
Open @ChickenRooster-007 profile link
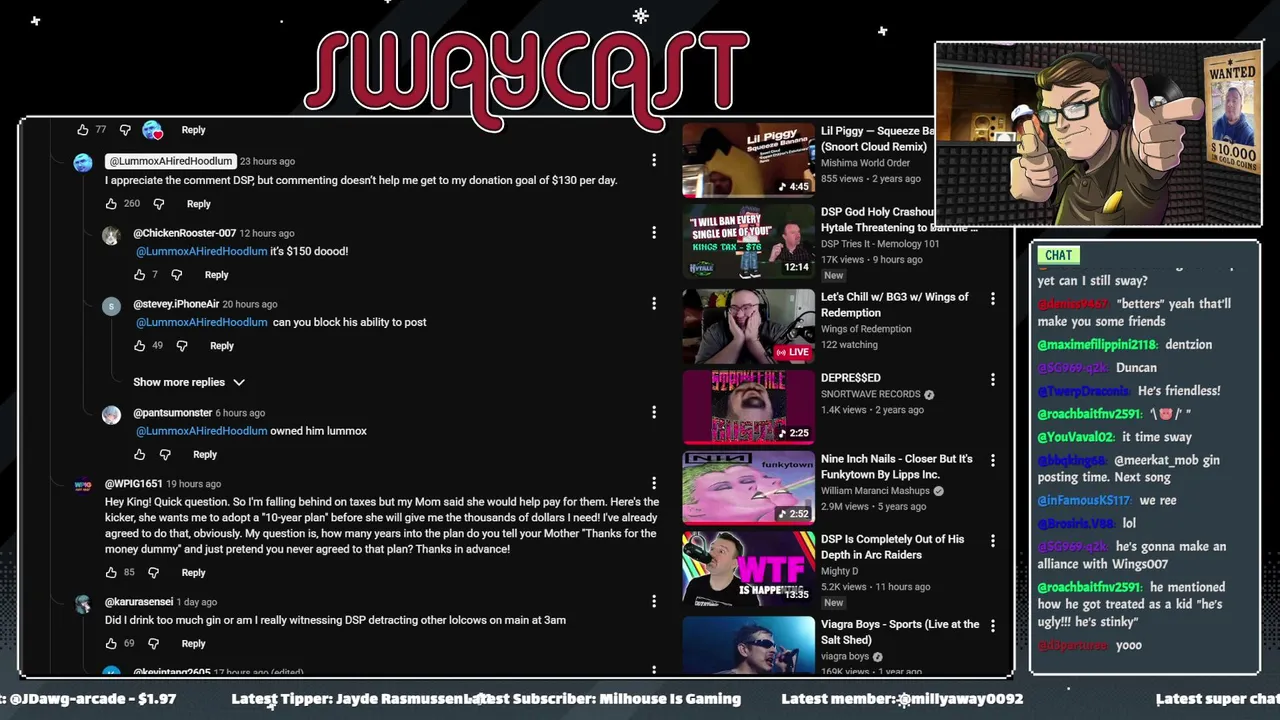point(185,233)
